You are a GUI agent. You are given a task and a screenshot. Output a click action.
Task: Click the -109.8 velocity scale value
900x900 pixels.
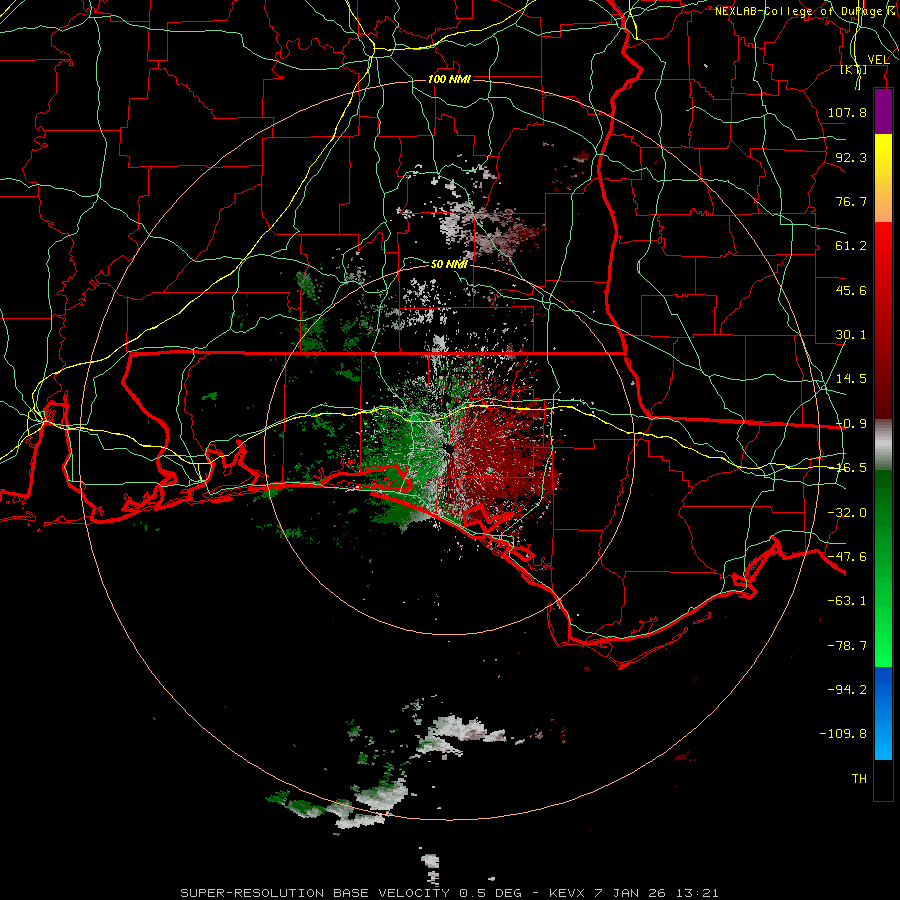pos(843,734)
